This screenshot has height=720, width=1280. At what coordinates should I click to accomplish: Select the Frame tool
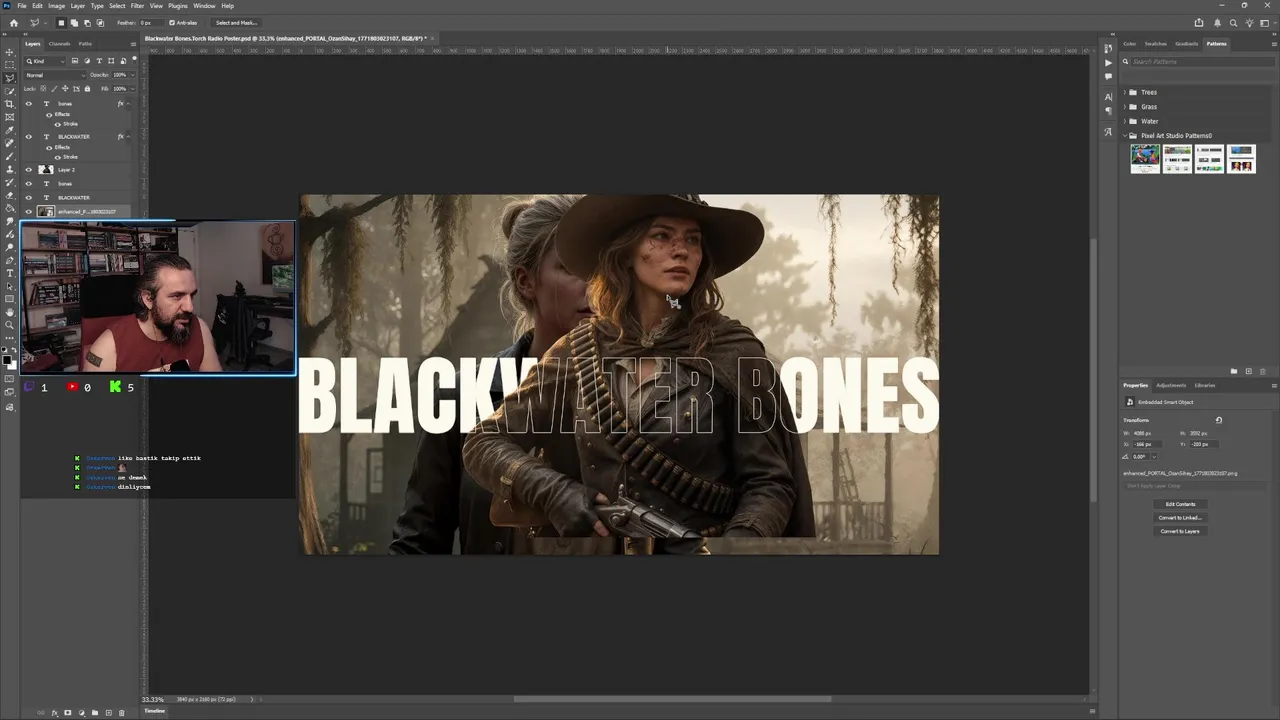10,117
